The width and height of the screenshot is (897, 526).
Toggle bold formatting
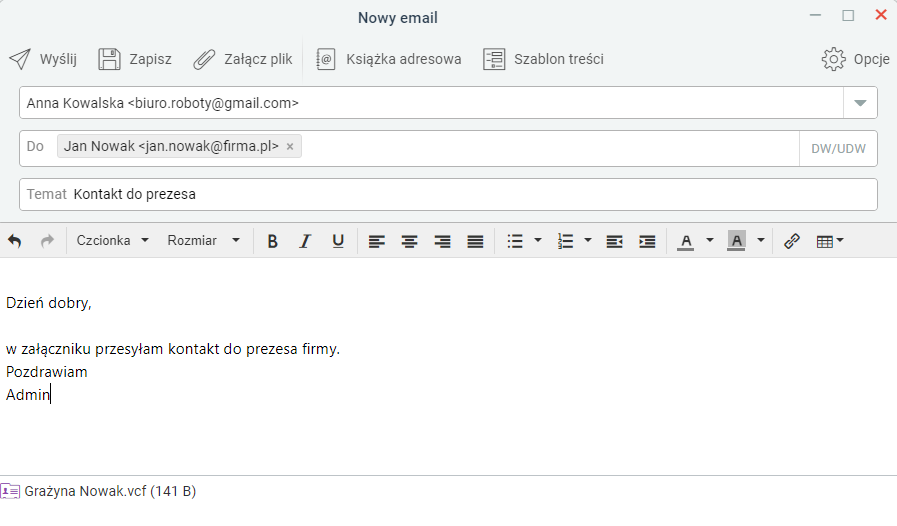(x=273, y=242)
